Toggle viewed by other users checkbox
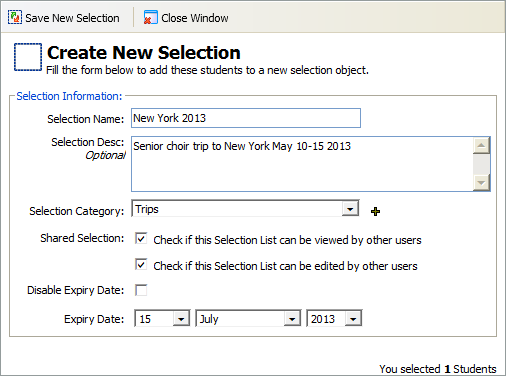This screenshot has width=506, height=376. [x=141, y=239]
